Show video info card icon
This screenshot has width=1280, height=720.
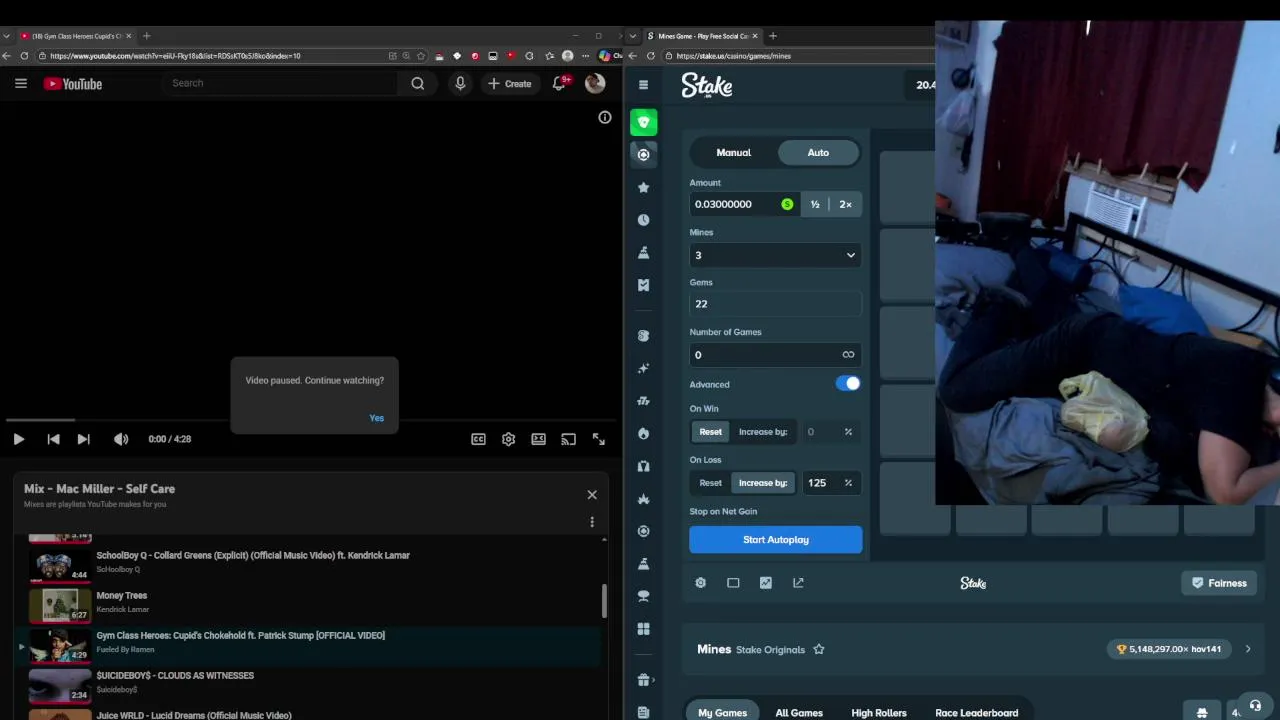(605, 118)
